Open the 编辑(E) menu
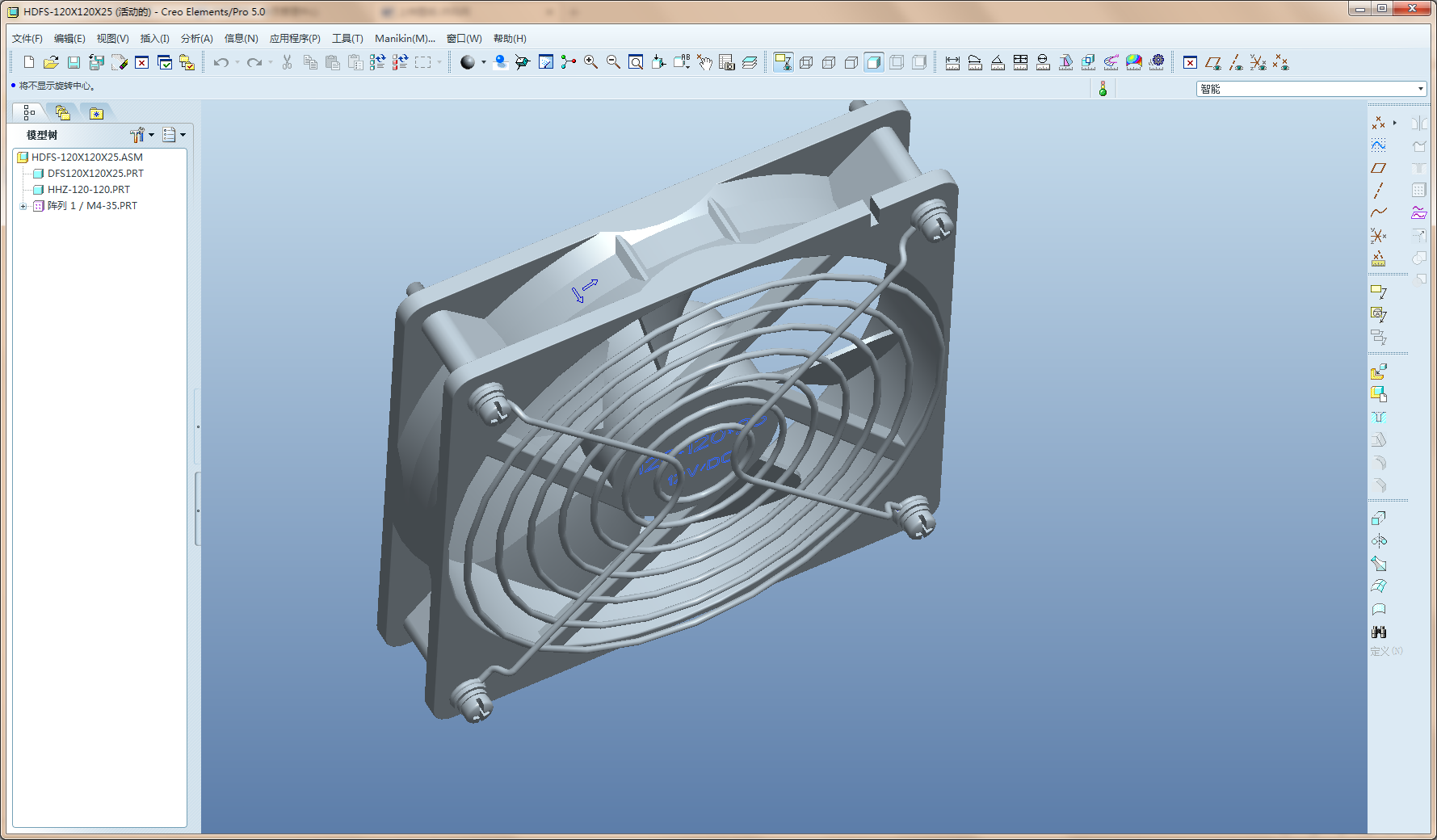Viewport: 1437px width, 840px height. coord(69,39)
